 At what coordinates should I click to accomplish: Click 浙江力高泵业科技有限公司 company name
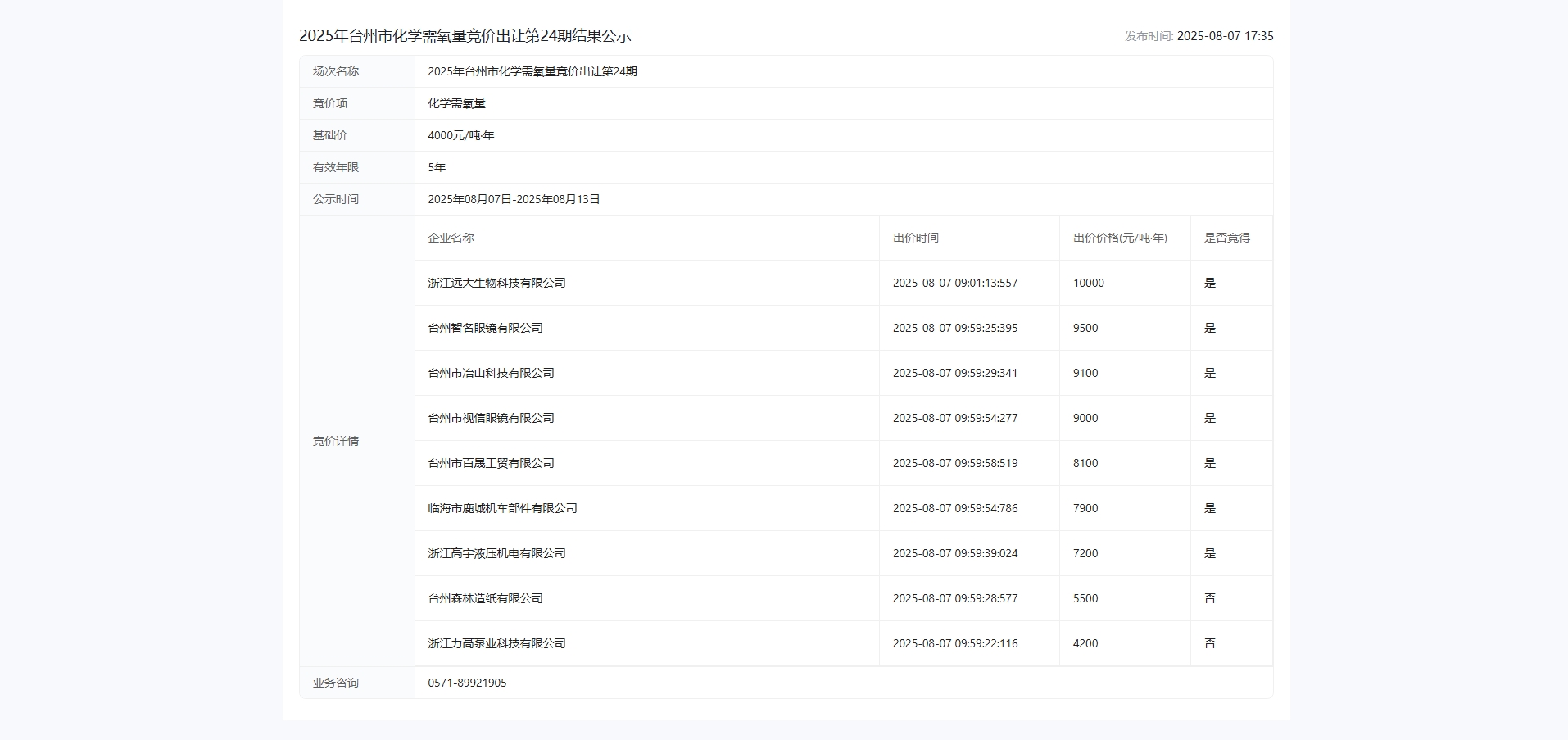click(x=496, y=643)
